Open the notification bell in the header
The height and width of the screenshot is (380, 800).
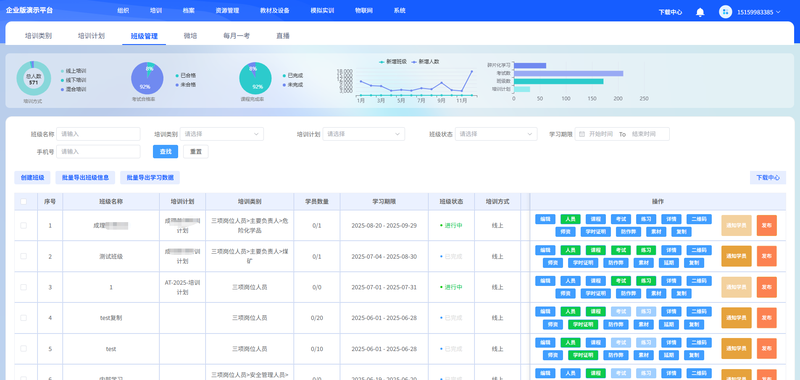tap(700, 12)
